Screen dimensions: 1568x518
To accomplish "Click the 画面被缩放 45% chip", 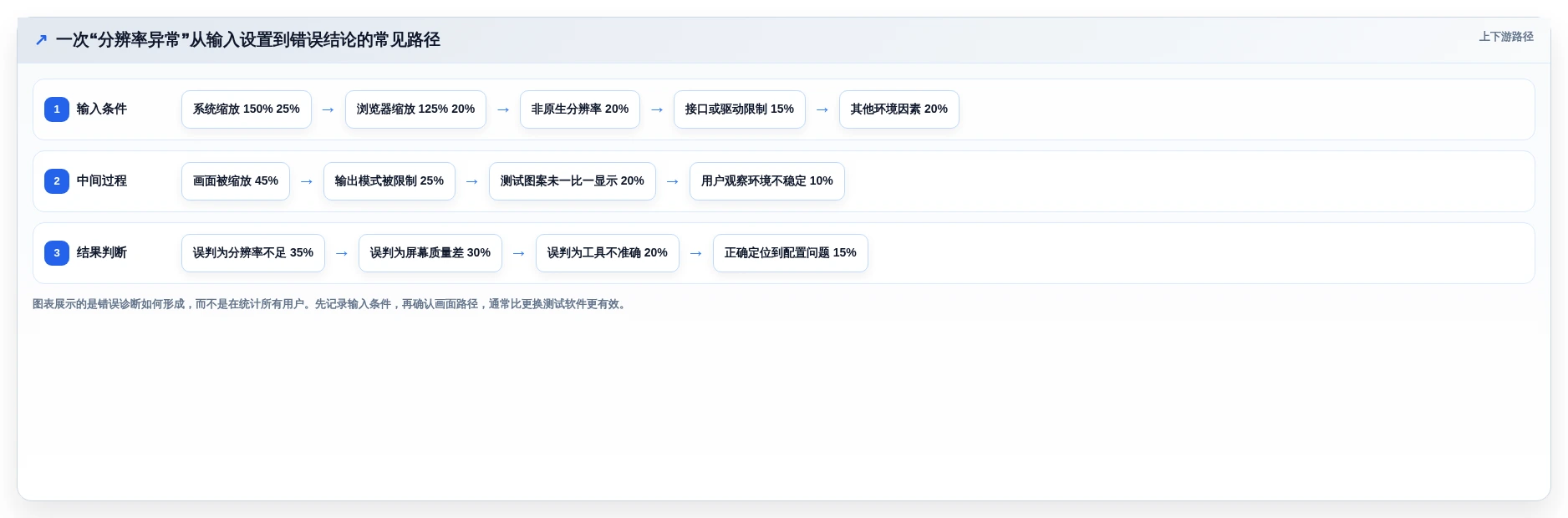I will click(x=236, y=181).
